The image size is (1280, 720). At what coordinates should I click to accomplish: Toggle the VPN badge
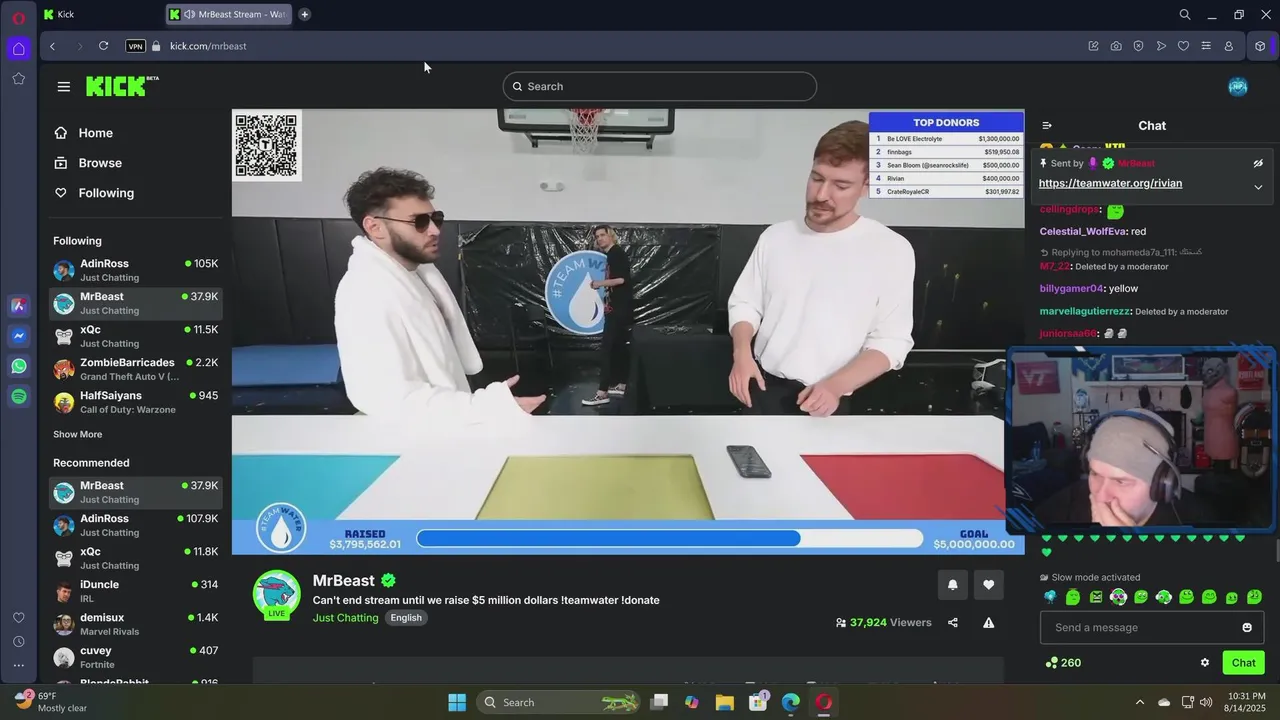click(135, 46)
